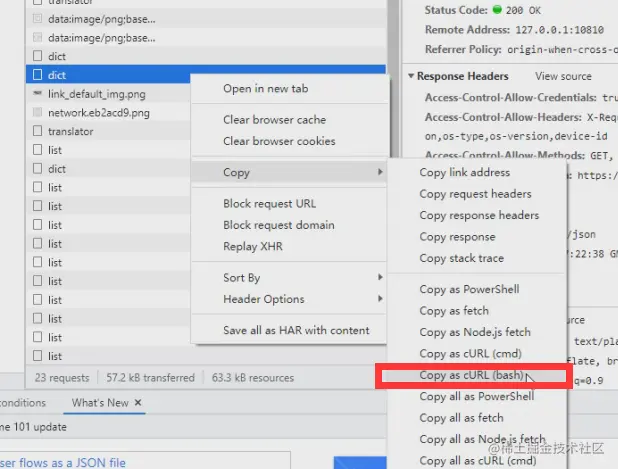This screenshot has height=469, width=618.
Task: Click the network.eb2acd9.png file icon
Action: point(37,112)
